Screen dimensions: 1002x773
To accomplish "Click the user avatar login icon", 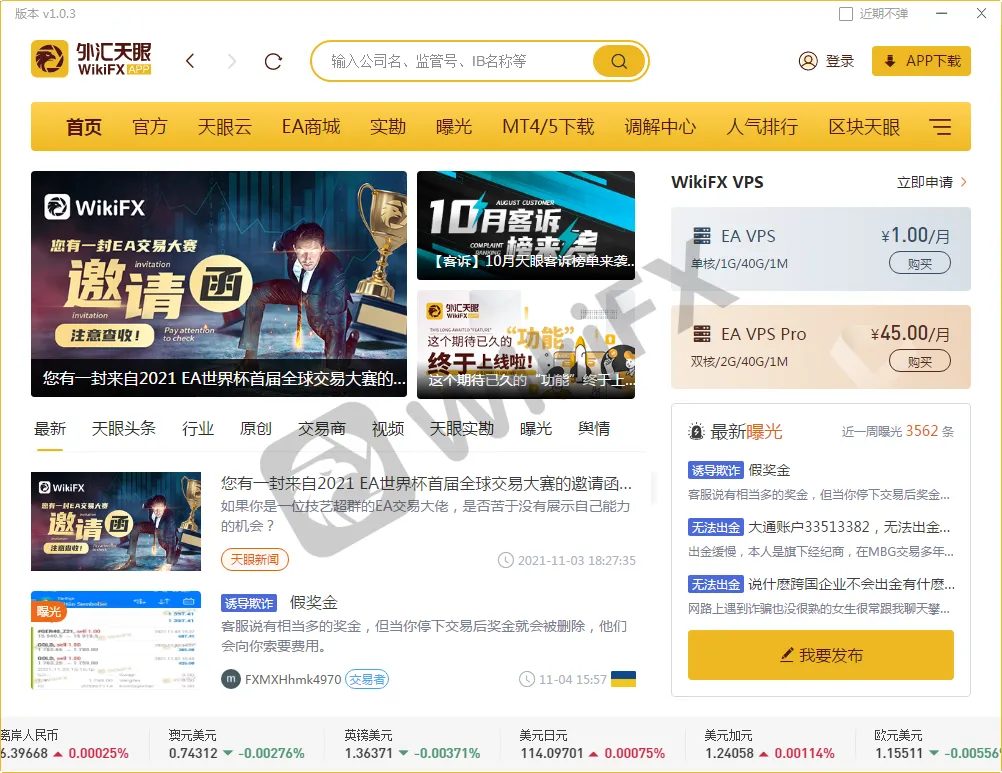I will 808,61.
